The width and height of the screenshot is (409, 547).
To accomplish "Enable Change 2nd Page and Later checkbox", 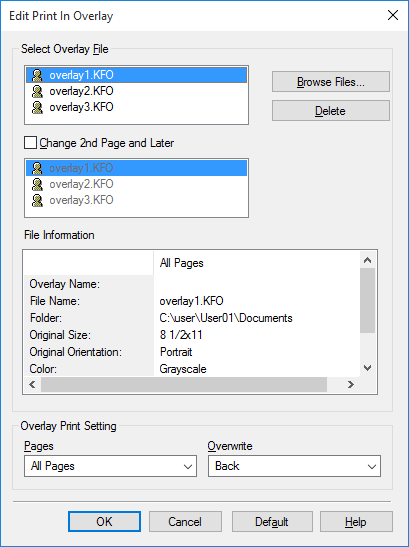I will coord(30,143).
